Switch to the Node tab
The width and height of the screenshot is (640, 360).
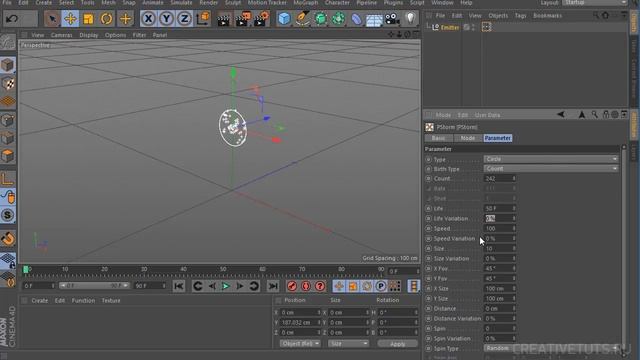(468, 138)
